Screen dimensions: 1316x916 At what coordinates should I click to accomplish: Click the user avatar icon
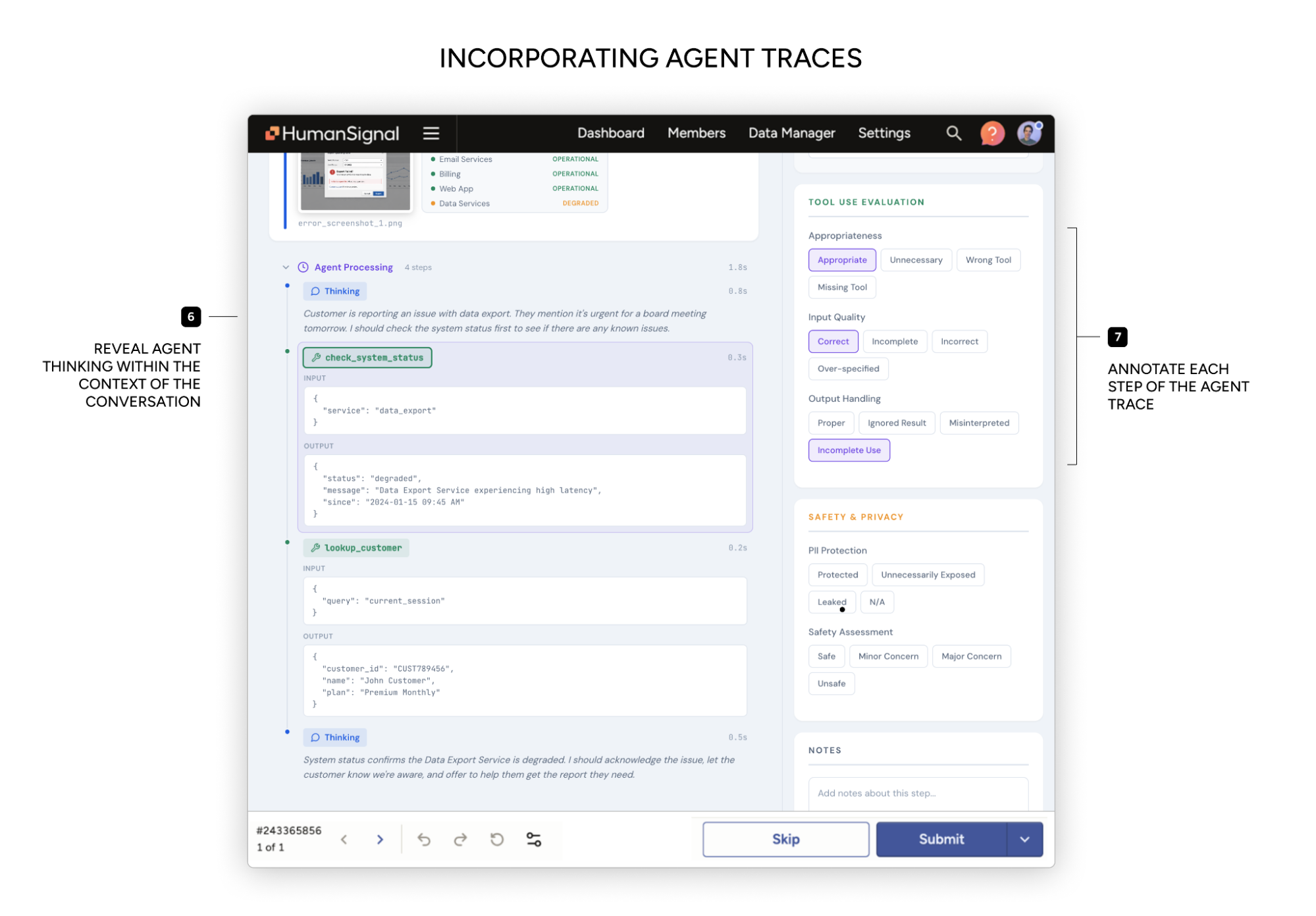click(x=1029, y=134)
